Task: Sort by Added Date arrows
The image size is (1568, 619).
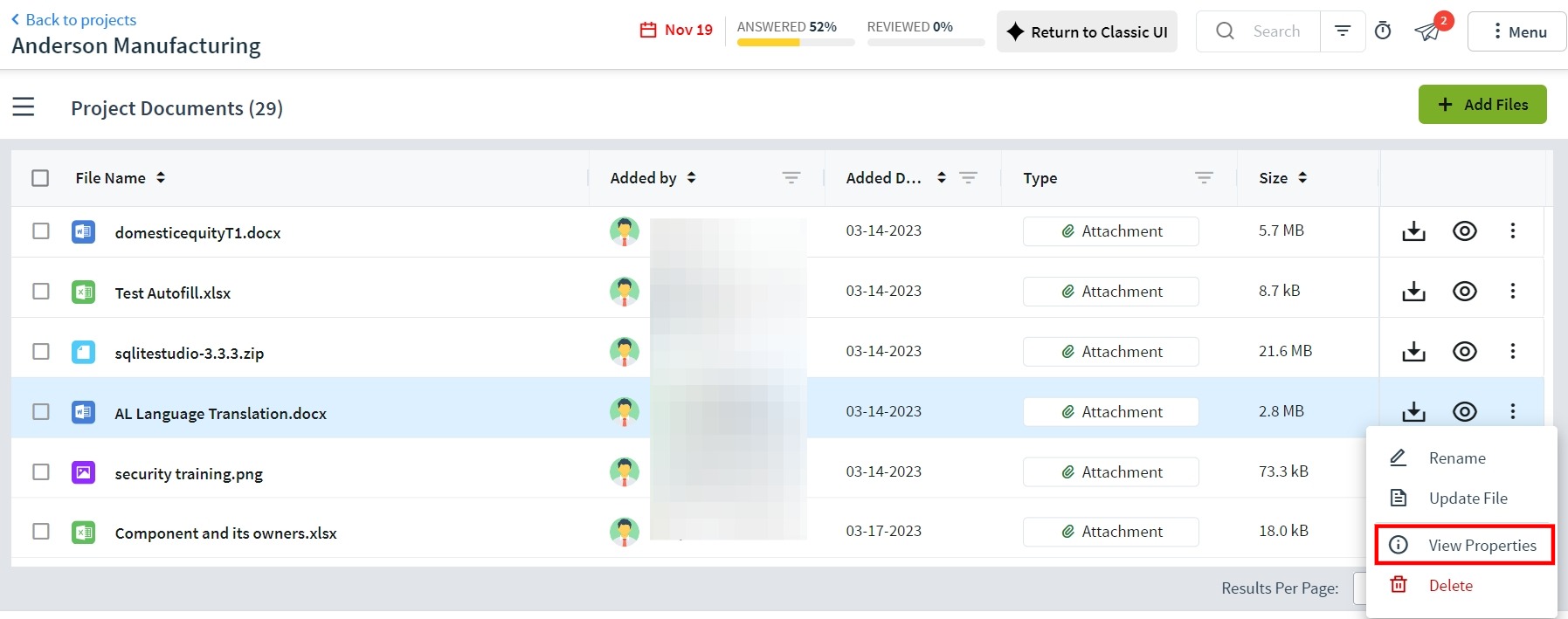Action: [x=941, y=177]
